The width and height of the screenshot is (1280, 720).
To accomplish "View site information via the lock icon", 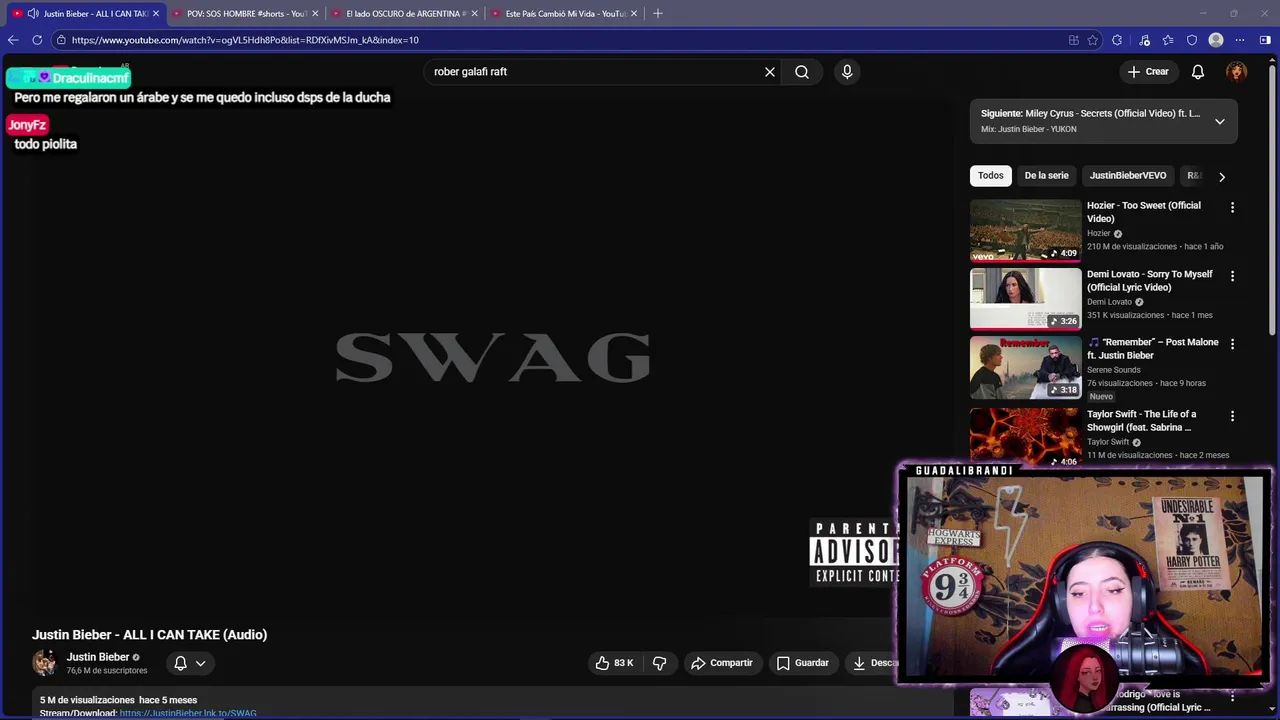I will 61,40.
